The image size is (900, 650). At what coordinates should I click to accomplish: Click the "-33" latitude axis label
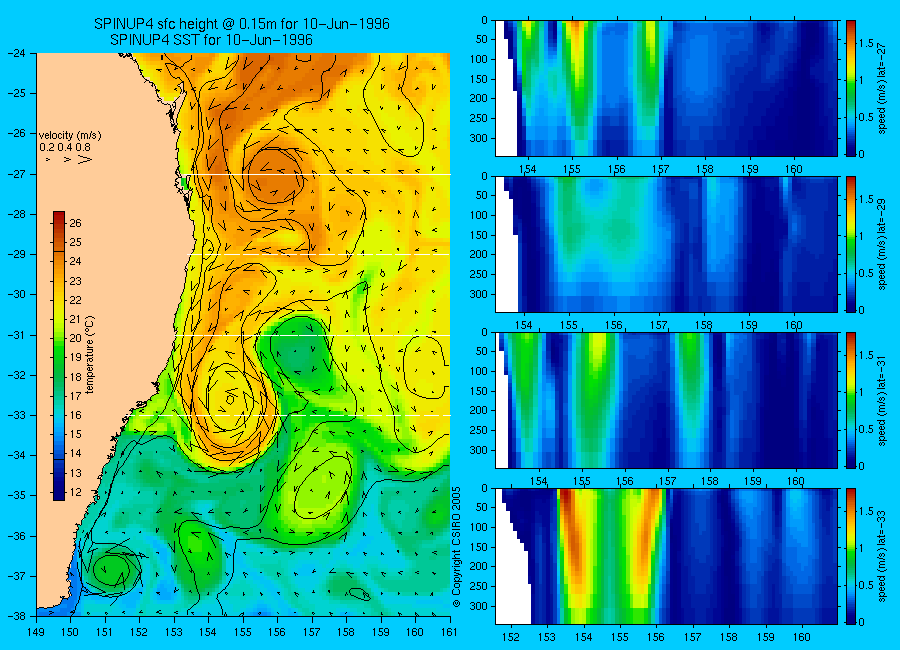(16, 415)
